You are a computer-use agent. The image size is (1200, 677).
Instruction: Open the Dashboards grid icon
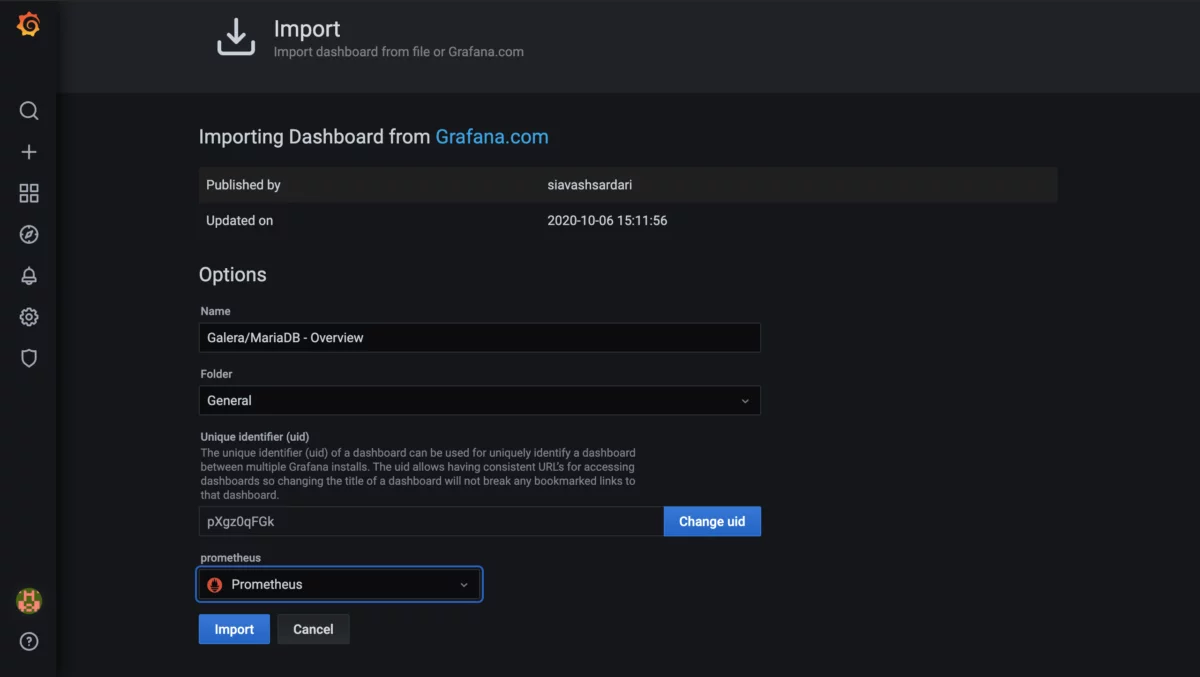pos(29,193)
